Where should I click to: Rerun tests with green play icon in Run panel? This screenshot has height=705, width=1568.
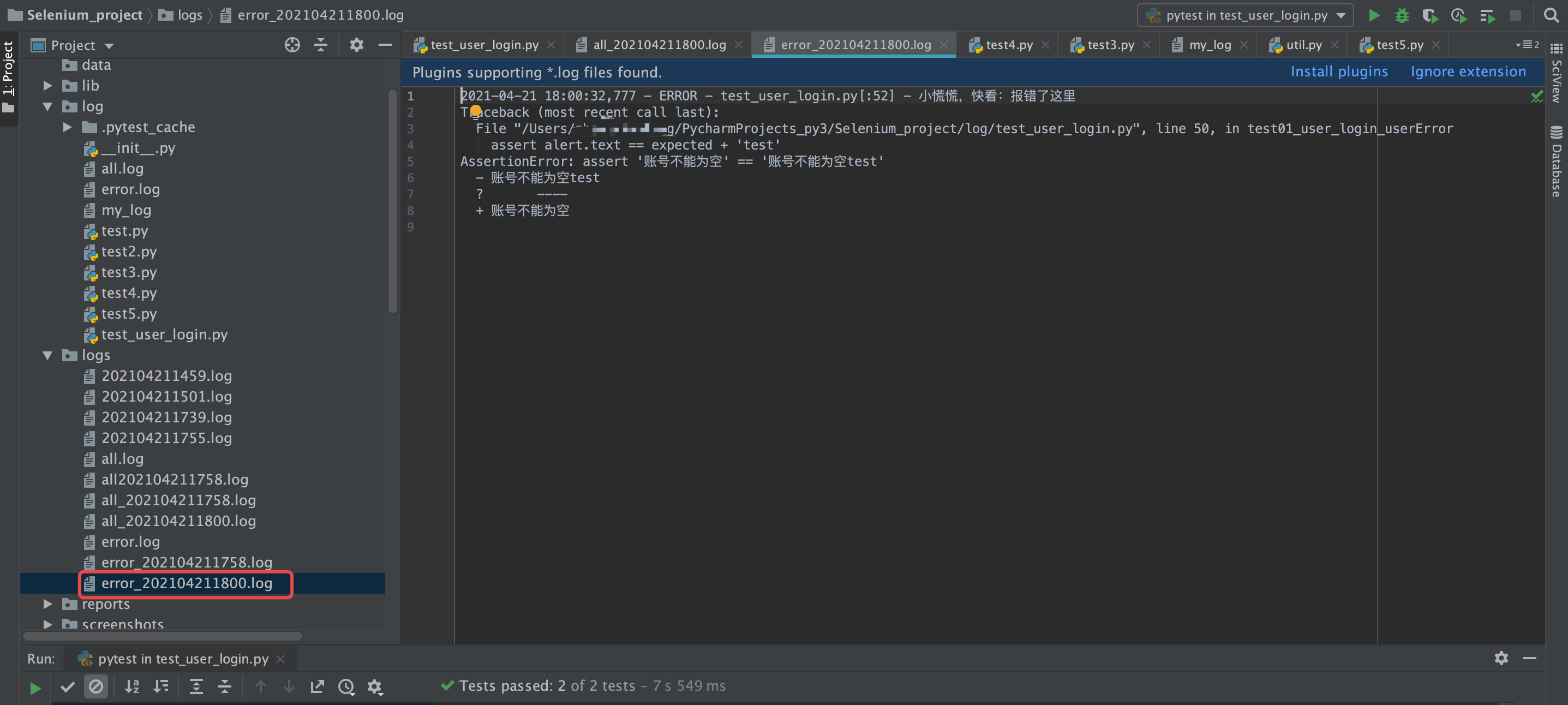click(x=35, y=688)
